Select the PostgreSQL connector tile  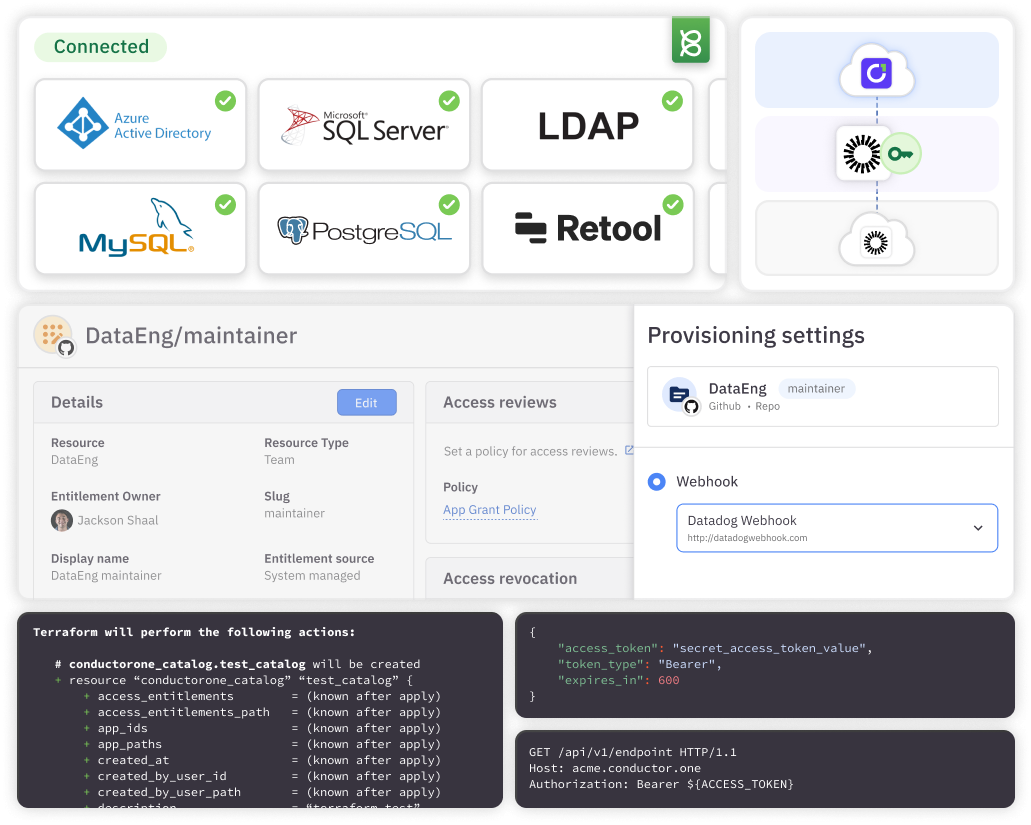click(364, 229)
